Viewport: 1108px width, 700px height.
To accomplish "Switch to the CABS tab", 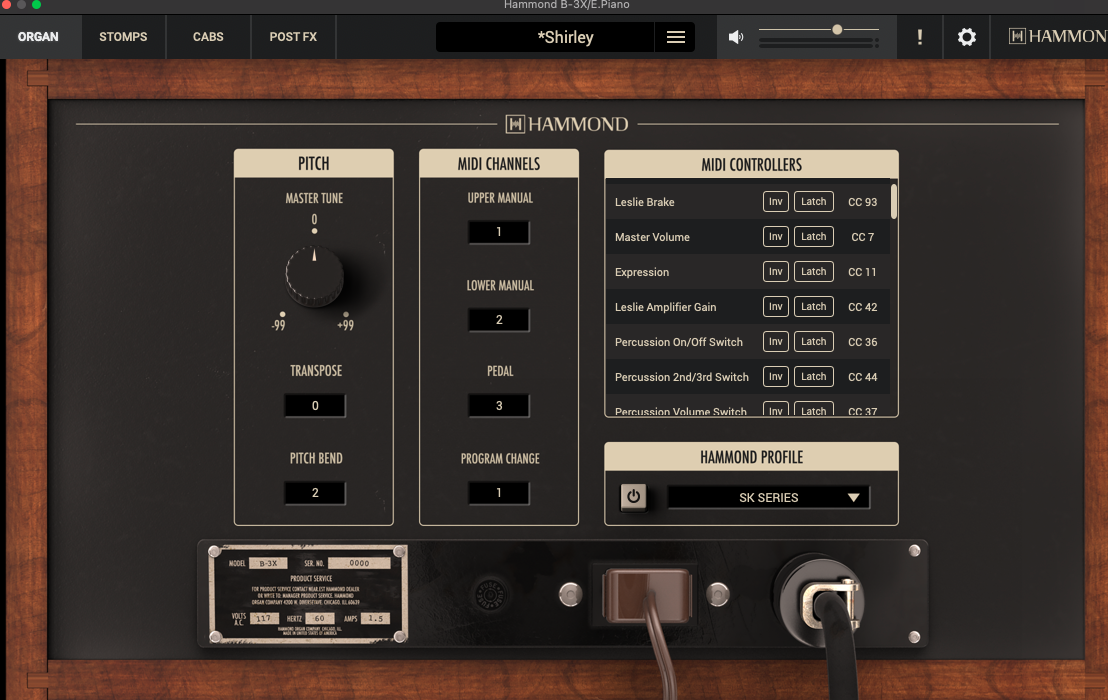I will [208, 37].
